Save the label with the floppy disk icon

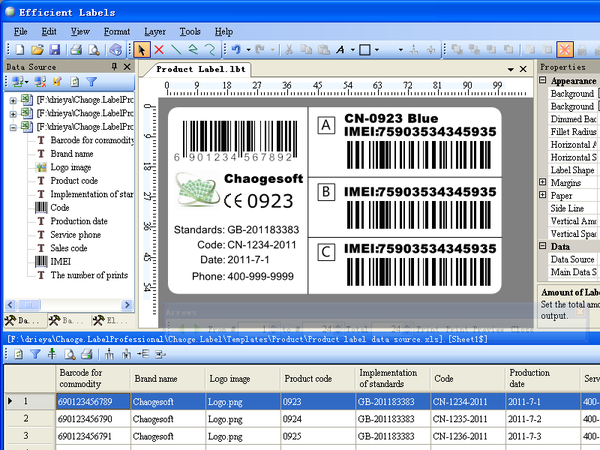coord(55,50)
